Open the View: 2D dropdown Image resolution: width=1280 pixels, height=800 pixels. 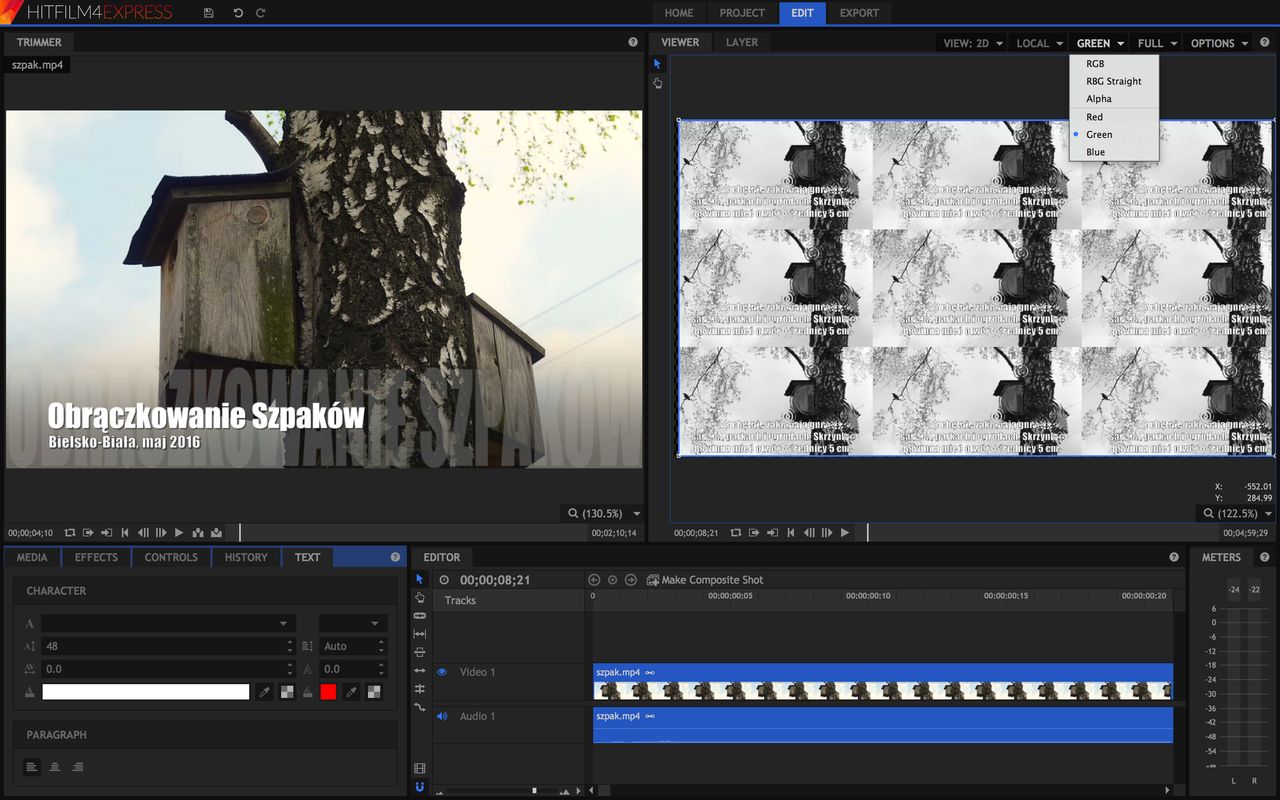973,43
